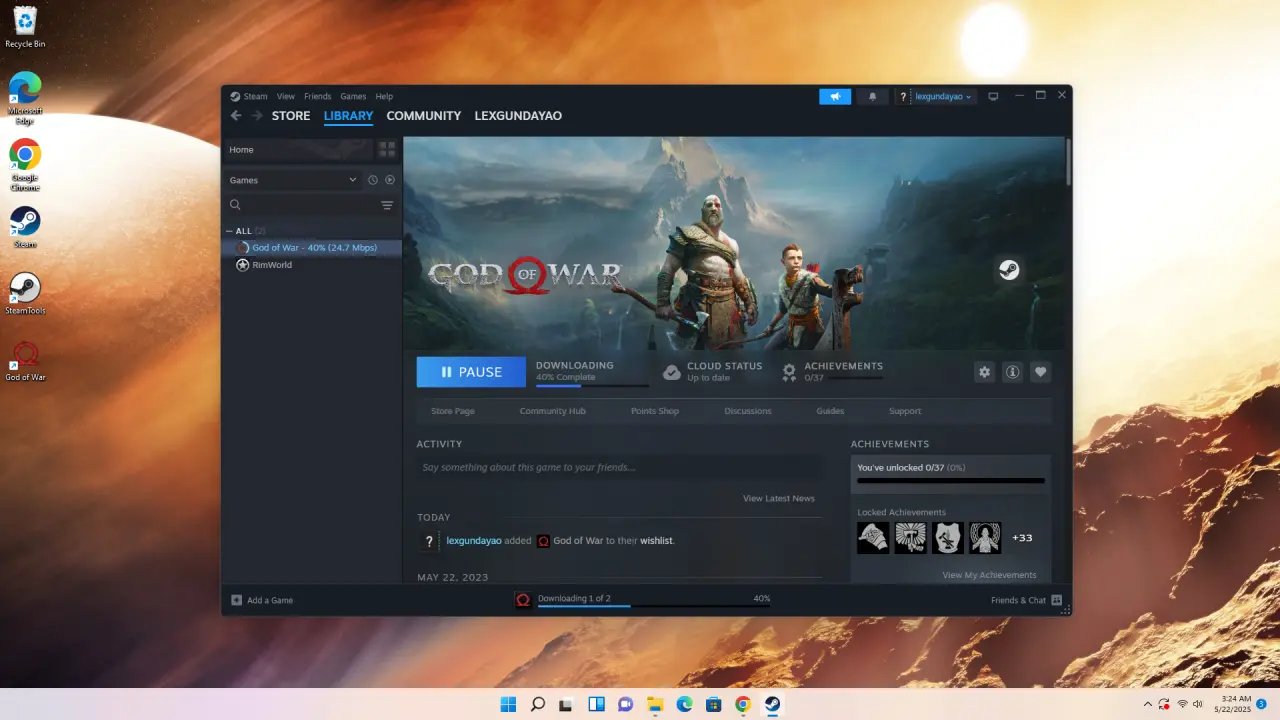The width and height of the screenshot is (1280, 720).
Task: Click the library search field
Action: point(310,205)
